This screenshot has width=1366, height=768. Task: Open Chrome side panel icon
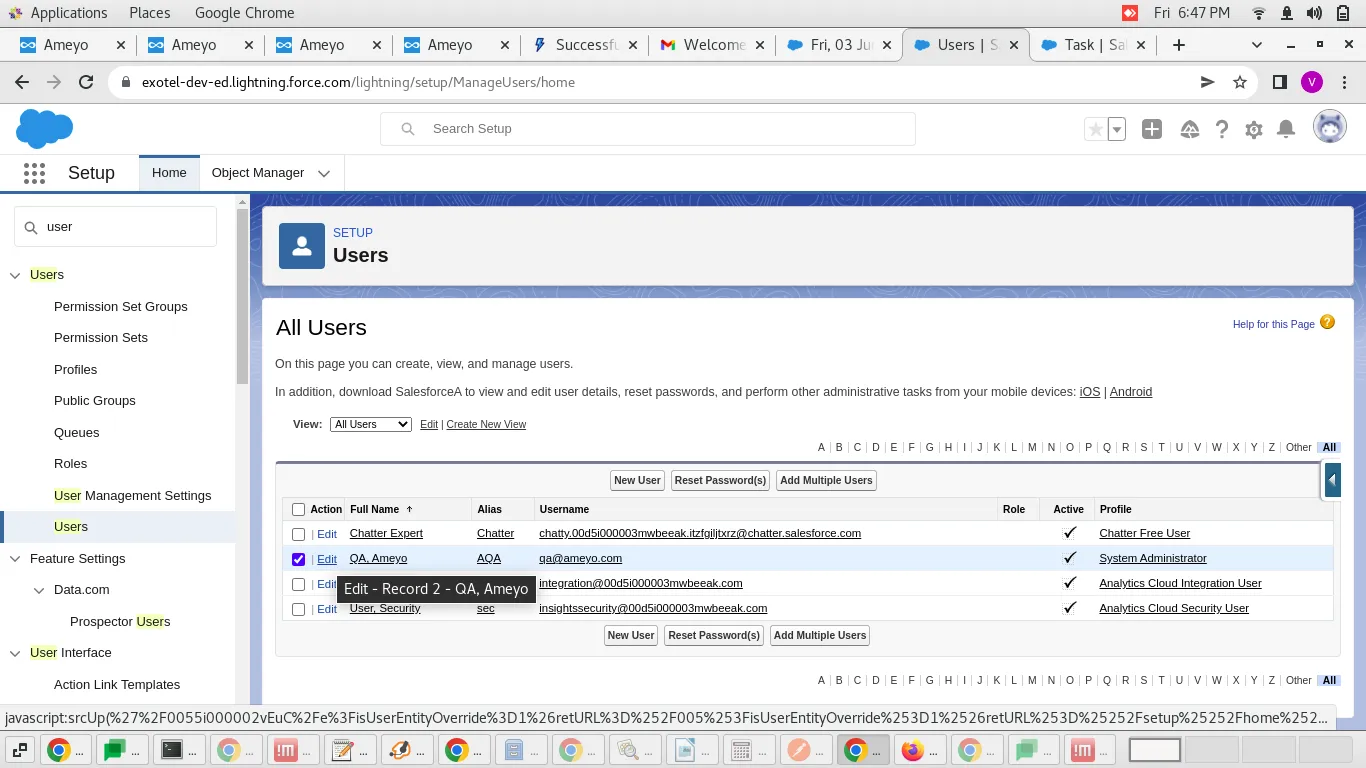(x=1279, y=82)
